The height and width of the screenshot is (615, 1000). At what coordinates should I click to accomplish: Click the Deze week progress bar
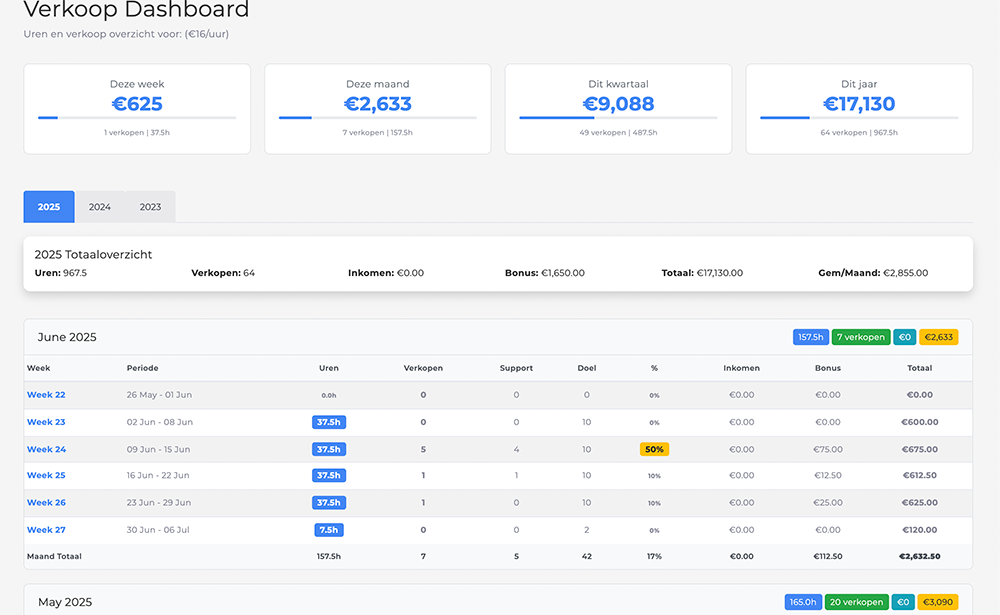click(137, 118)
